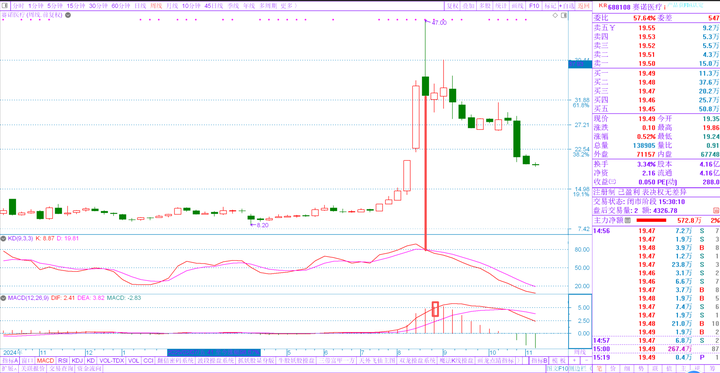
Task: Click the diamond icon at chart top-right
Action: 555,15
